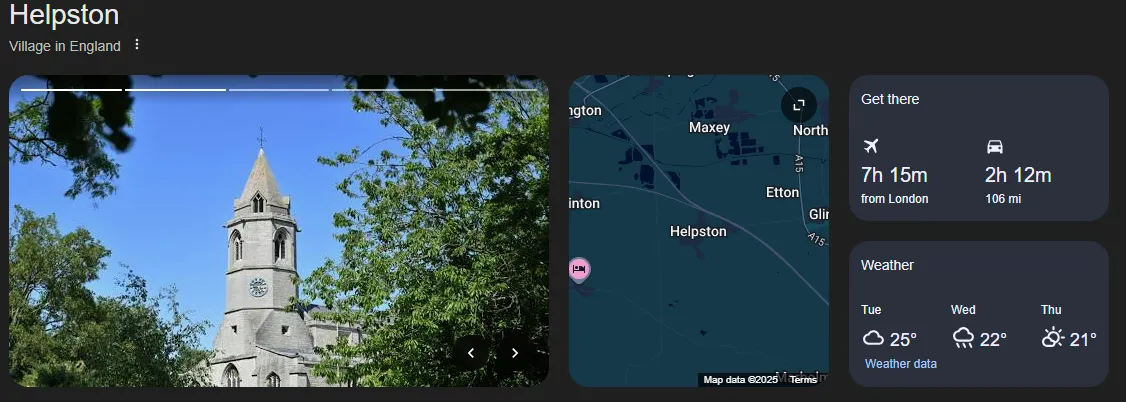
Task: Click Wednesday's rain cloud icon
Action: [963, 338]
